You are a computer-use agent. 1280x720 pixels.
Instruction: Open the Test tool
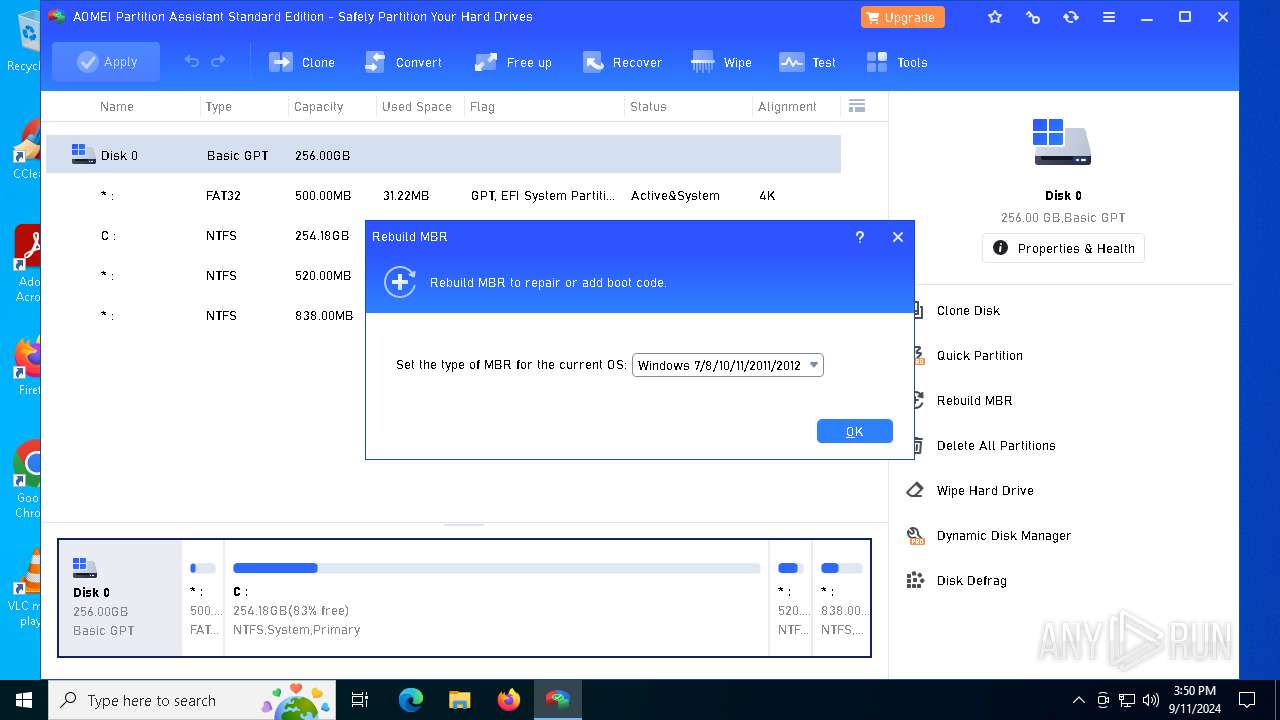807,62
